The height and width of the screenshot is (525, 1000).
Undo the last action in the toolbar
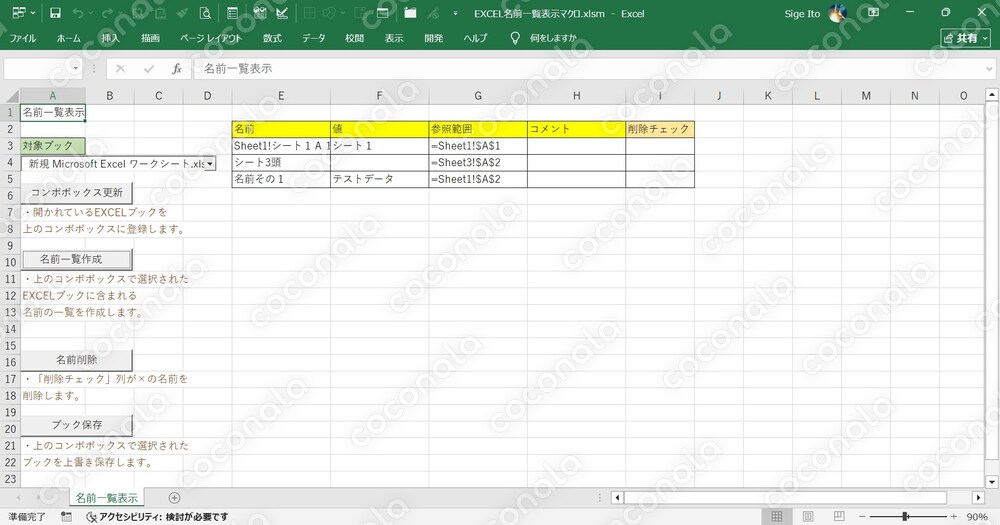78,13
